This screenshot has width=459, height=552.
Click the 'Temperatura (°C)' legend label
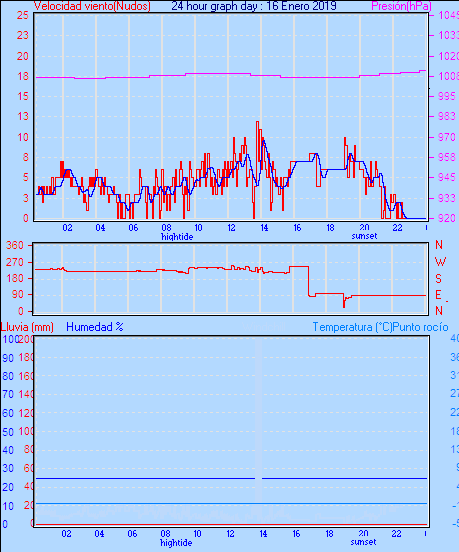click(352, 327)
